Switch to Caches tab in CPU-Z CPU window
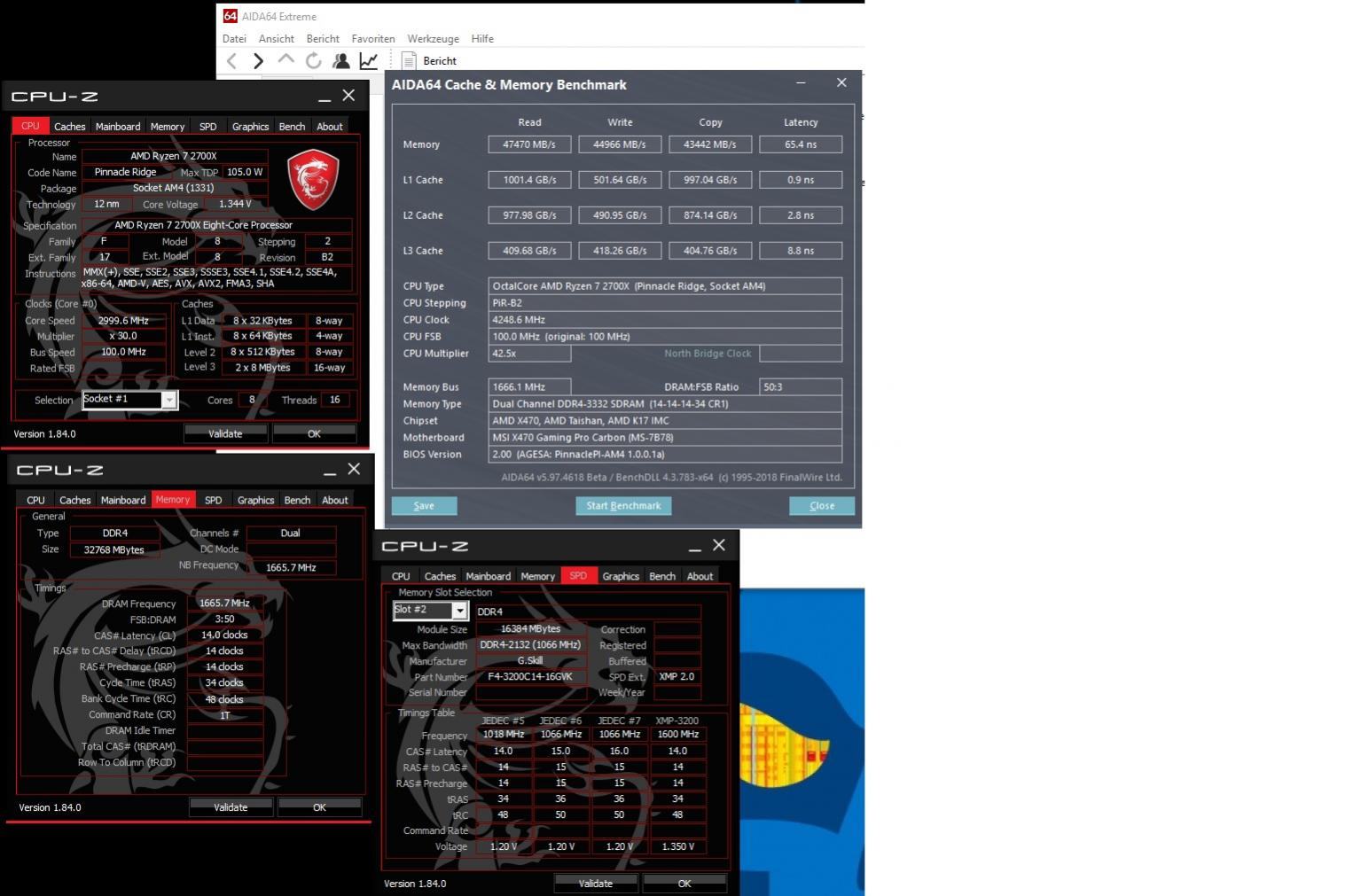Image resolution: width=1361 pixels, height=896 pixels. [69, 127]
